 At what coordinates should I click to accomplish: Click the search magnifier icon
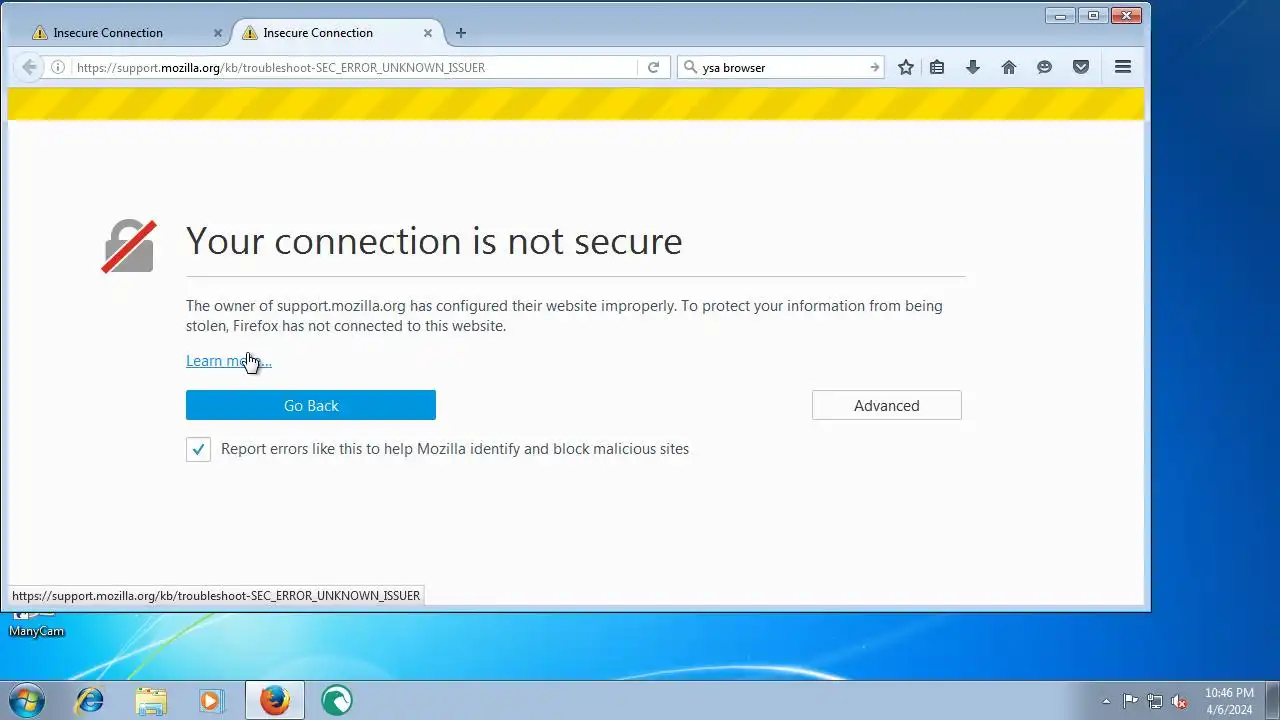[x=690, y=67]
